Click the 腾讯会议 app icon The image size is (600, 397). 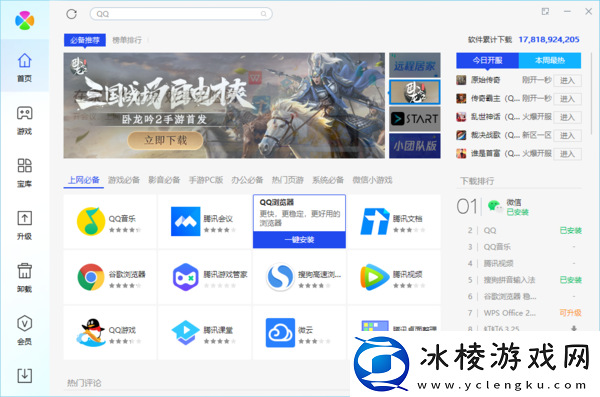tap(185, 221)
